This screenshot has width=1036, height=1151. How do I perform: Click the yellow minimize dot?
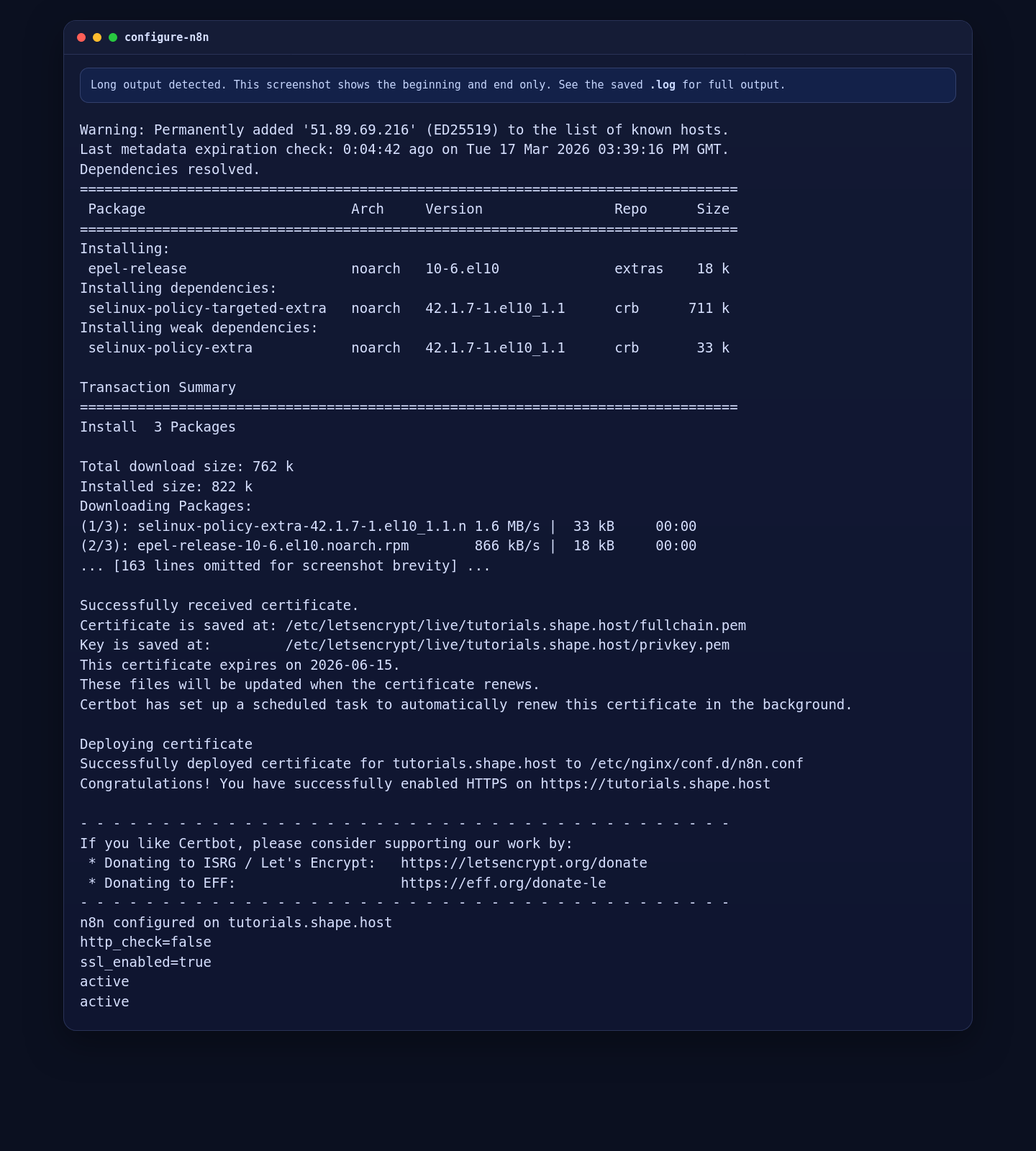coord(97,37)
